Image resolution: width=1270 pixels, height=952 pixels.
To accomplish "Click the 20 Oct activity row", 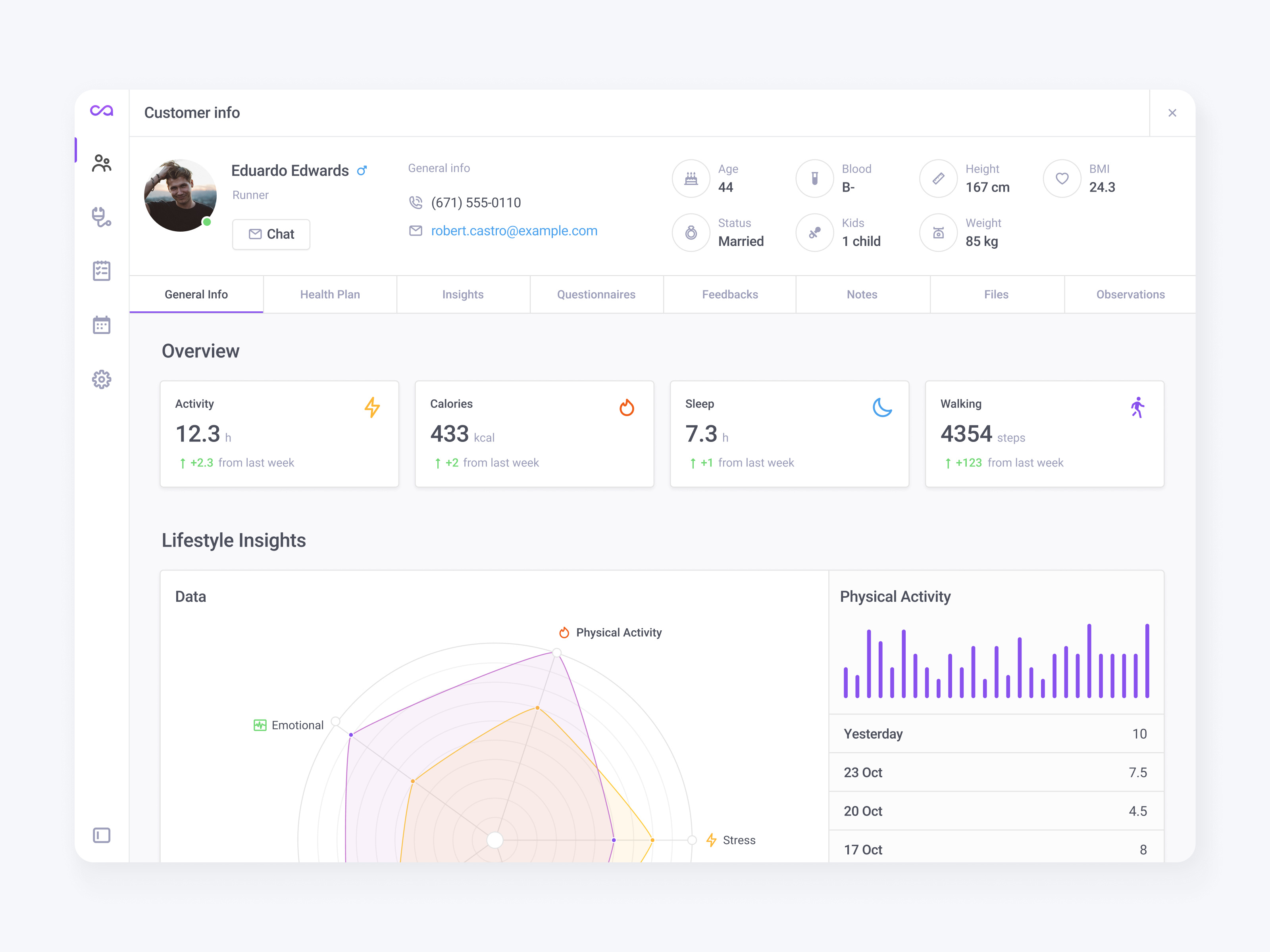I will (996, 811).
